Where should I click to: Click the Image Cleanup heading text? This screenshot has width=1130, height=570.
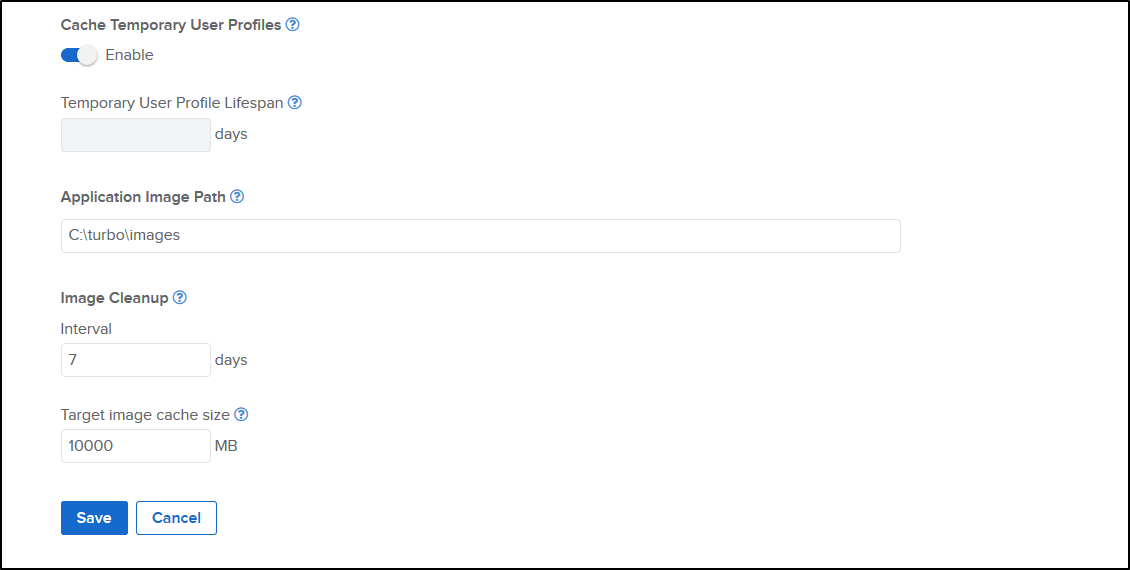click(114, 298)
